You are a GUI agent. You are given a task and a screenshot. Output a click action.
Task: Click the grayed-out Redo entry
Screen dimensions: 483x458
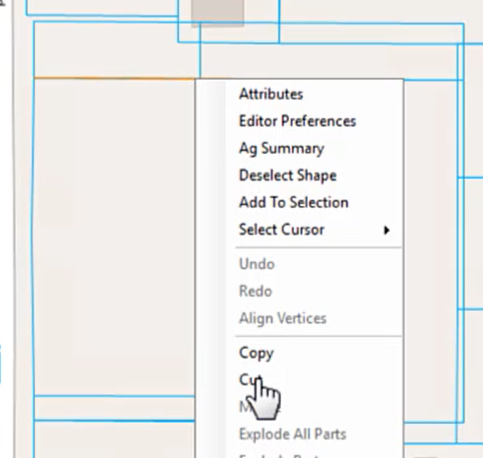(x=255, y=291)
